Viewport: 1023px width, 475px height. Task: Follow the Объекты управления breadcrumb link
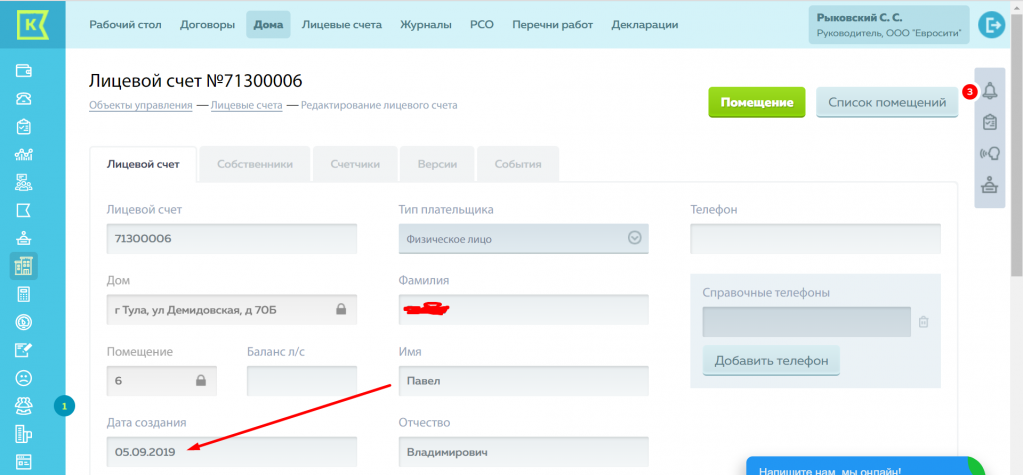click(141, 105)
